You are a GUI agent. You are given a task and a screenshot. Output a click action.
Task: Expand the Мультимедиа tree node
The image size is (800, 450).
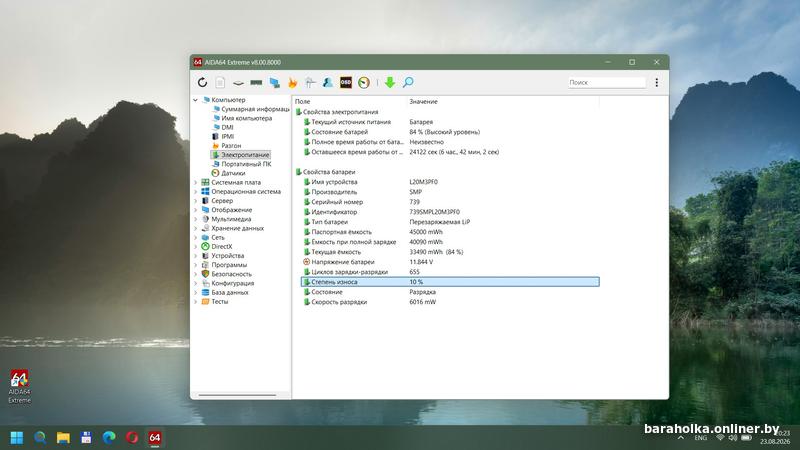pos(195,219)
